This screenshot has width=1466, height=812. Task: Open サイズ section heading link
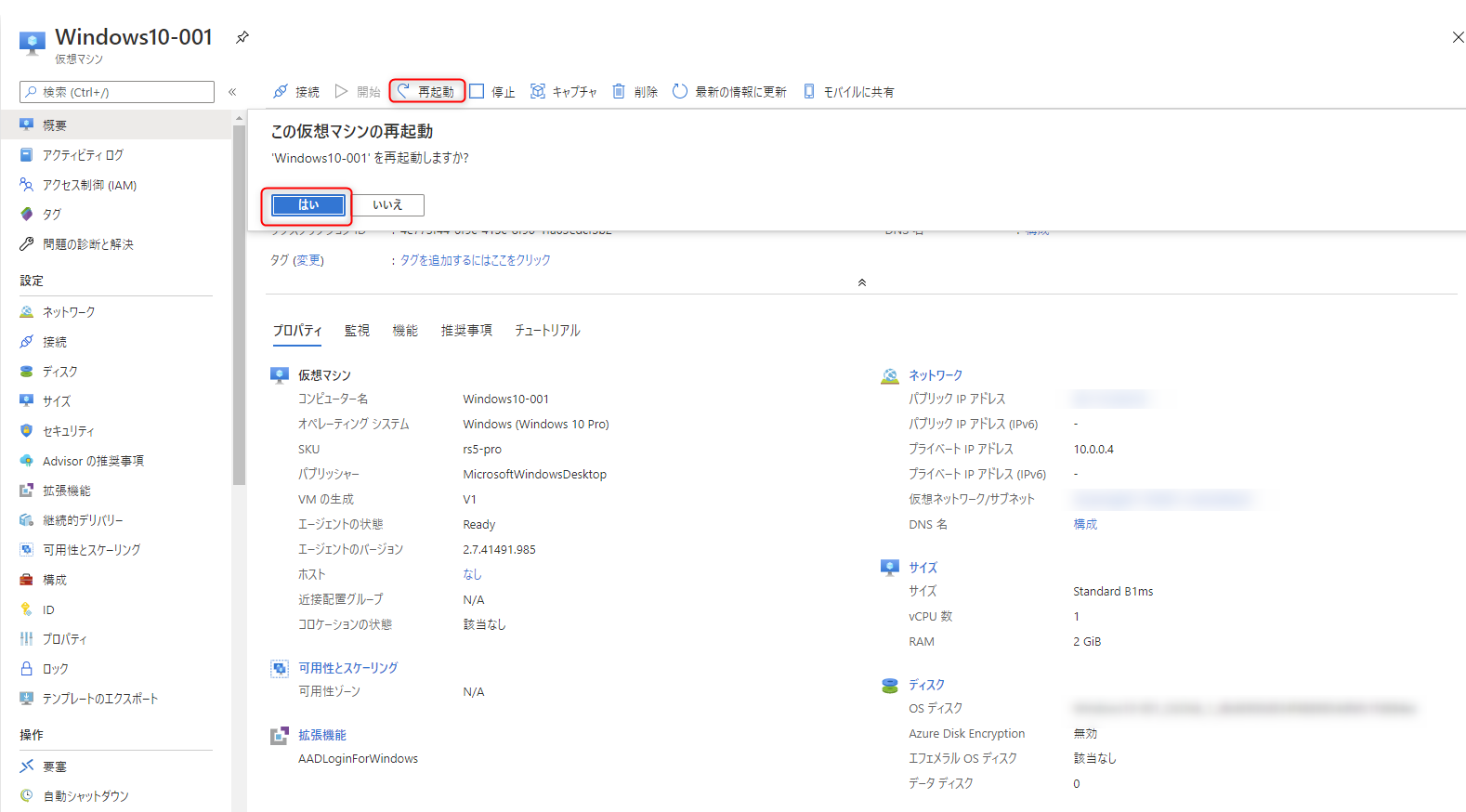[923, 568]
